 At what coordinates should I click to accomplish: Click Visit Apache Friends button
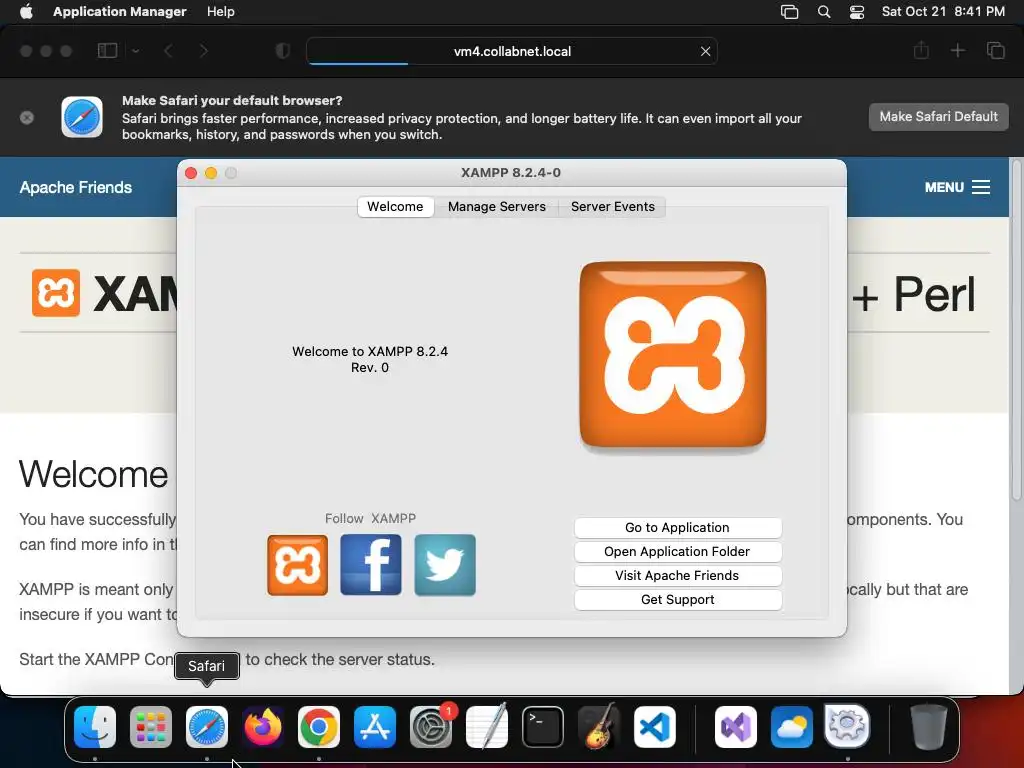(x=677, y=576)
